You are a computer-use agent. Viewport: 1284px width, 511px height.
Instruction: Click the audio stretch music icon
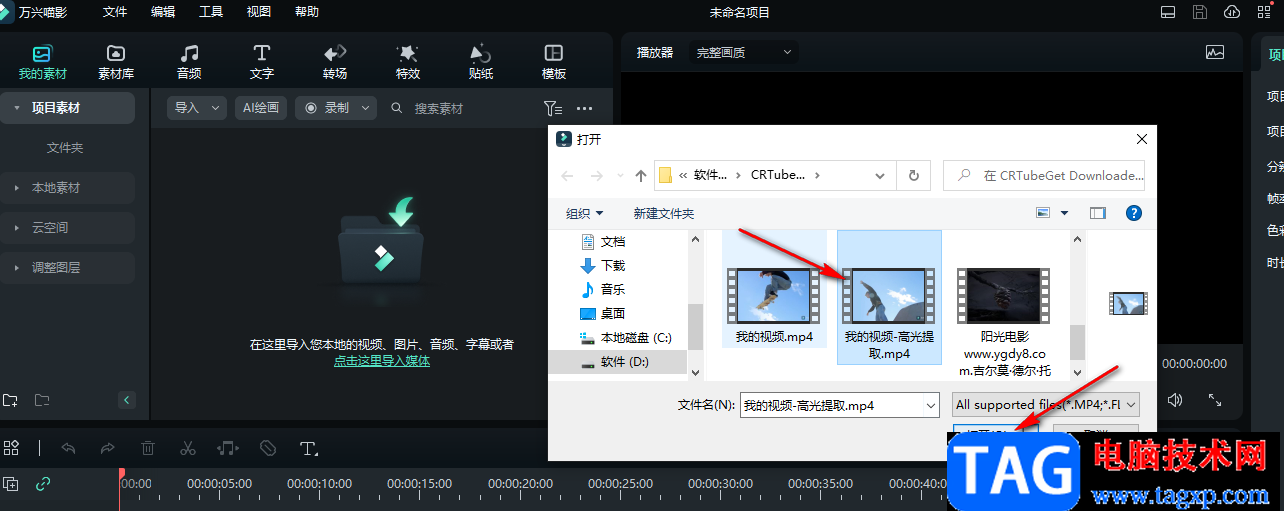pyautogui.click(x=228, y=448)
